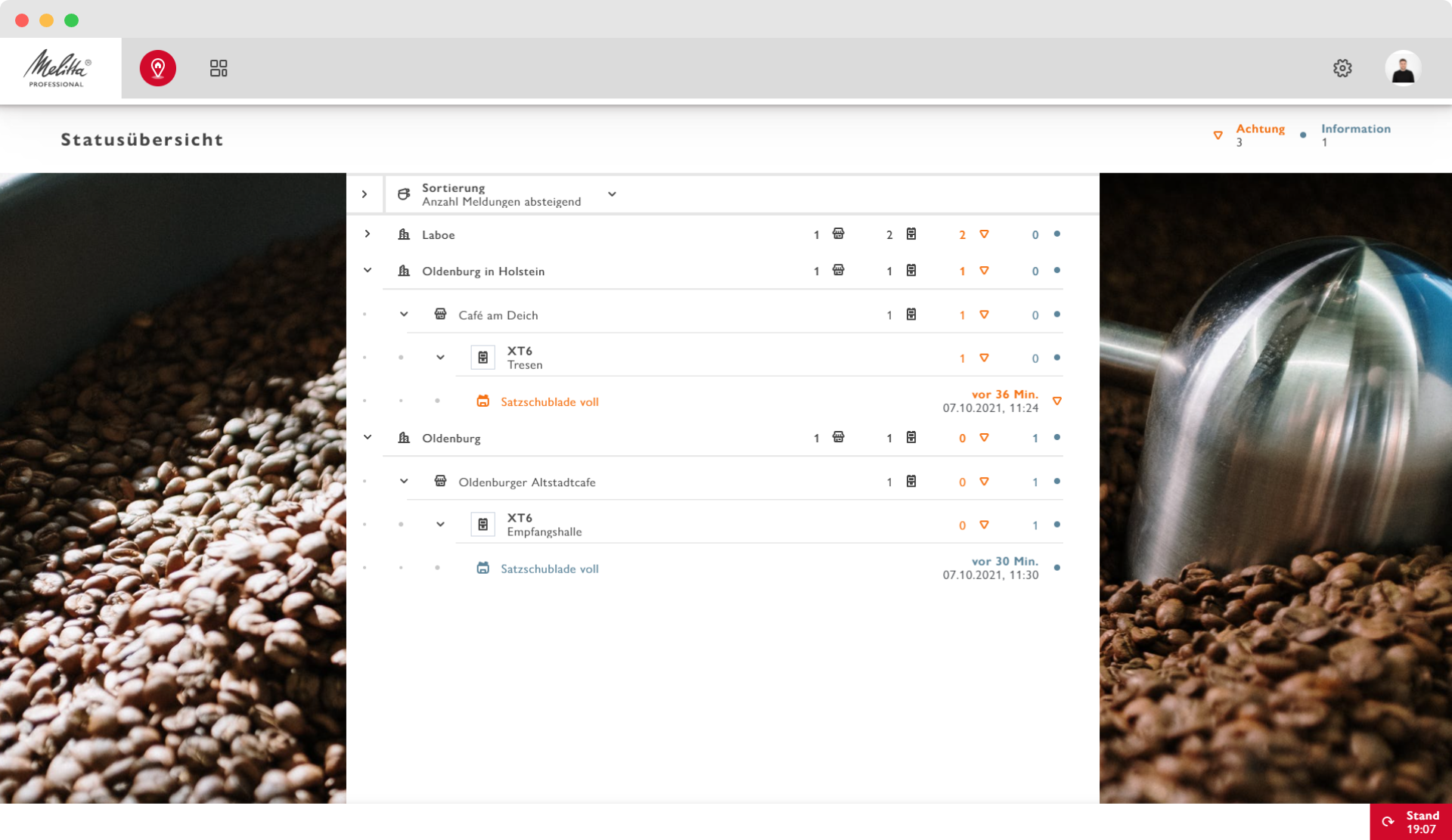Open settings gear icon
The height and width of the screenshot is (840, 1452).
(x=1342, y=68)
